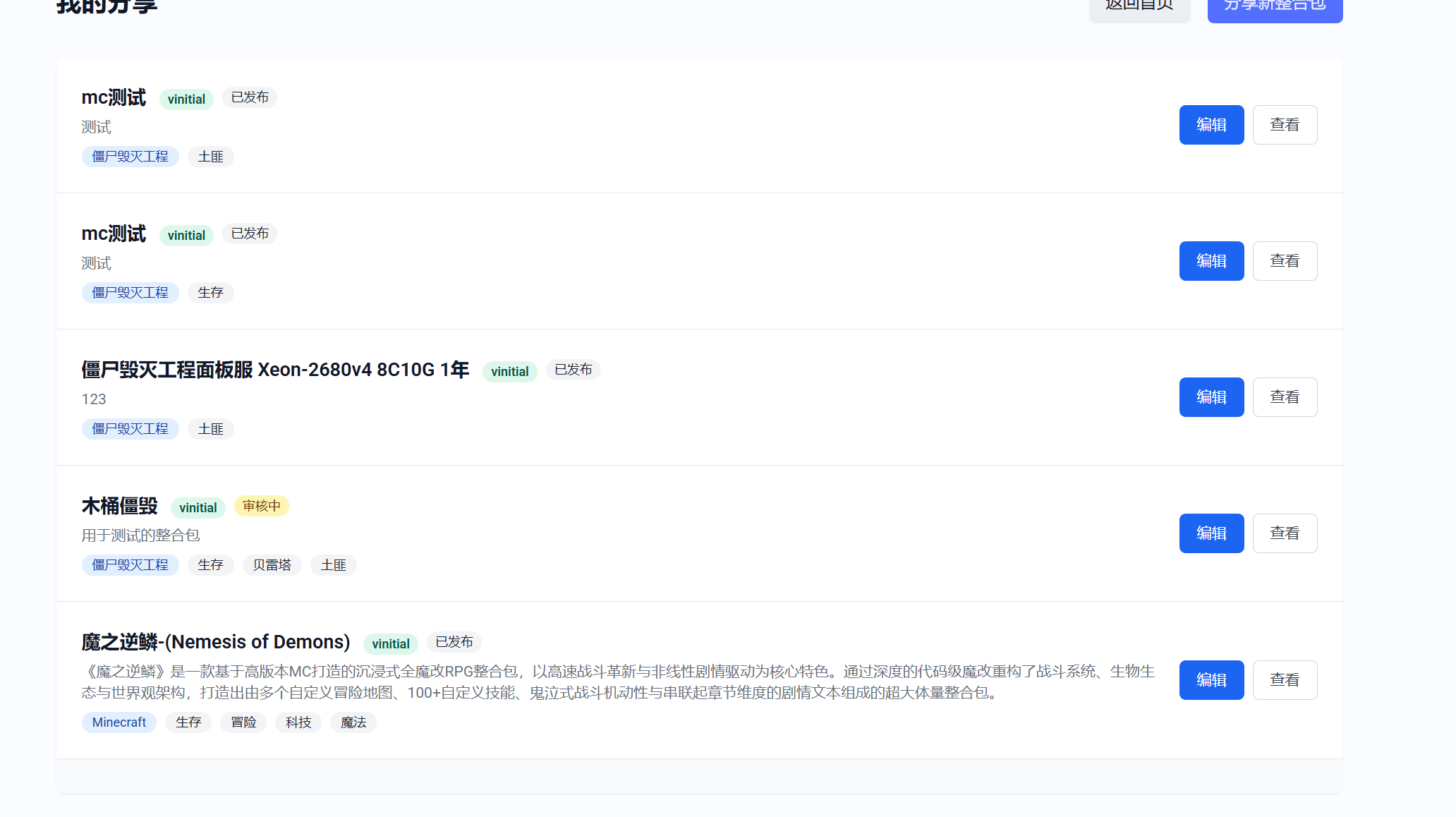Click the 土匪 tag under the 123 description
Image resolution: width=1456 pixels, height=817 pixels.
(211, 429)
